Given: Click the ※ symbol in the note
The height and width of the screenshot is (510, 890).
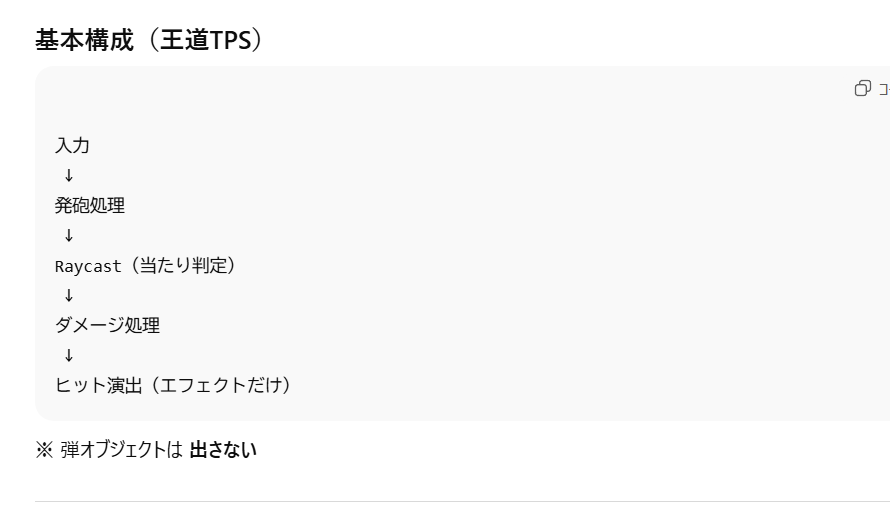Looking at the screenshot, I should pos(44,450).
